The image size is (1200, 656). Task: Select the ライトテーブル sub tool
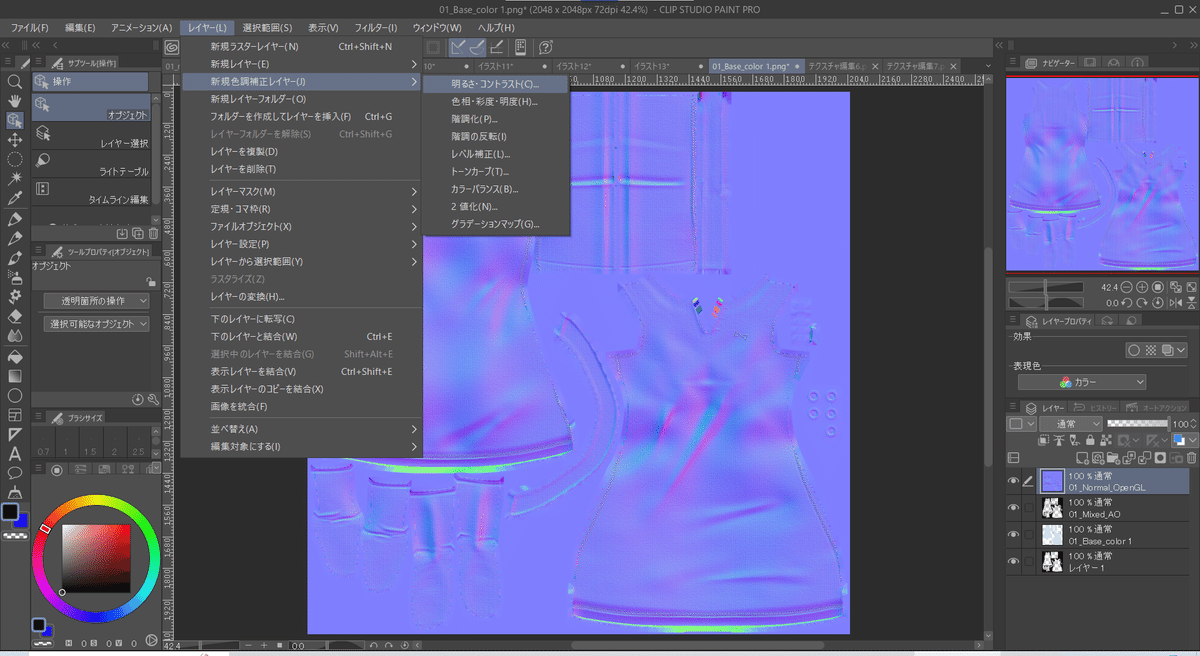point(91,163)
